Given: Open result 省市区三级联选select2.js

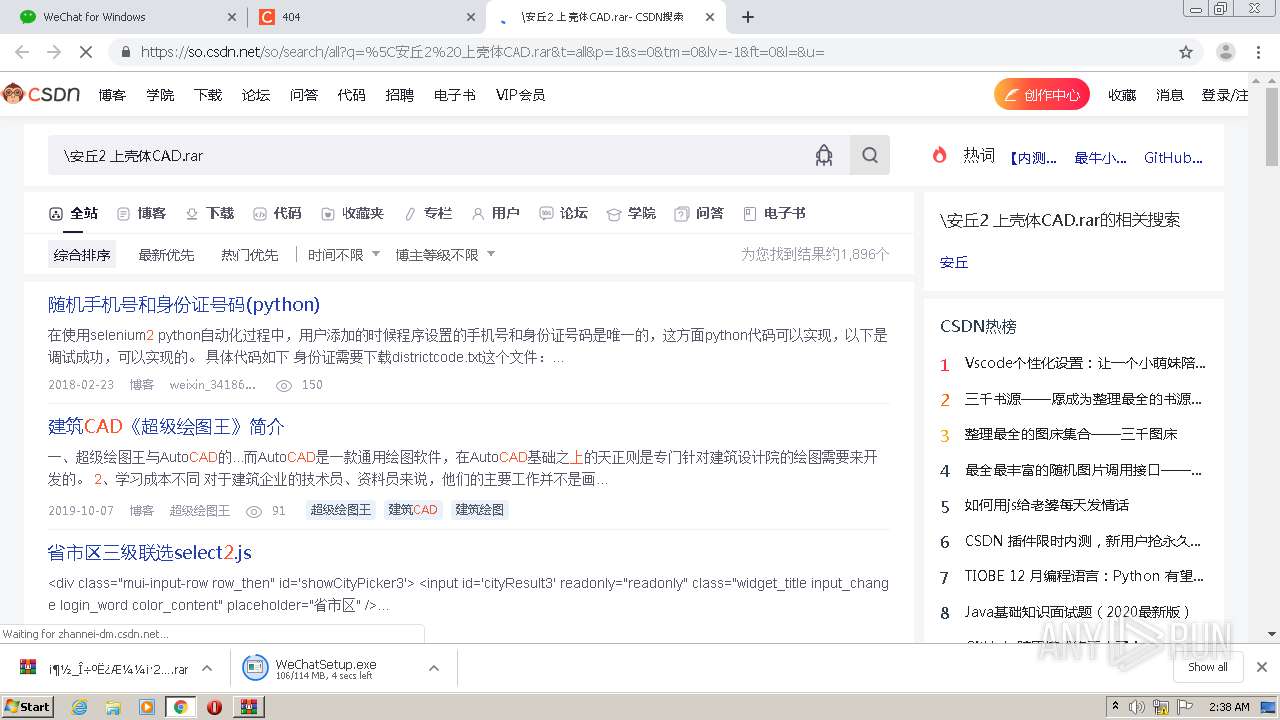Looking at the screenshot, I should (x=150, y=552).
